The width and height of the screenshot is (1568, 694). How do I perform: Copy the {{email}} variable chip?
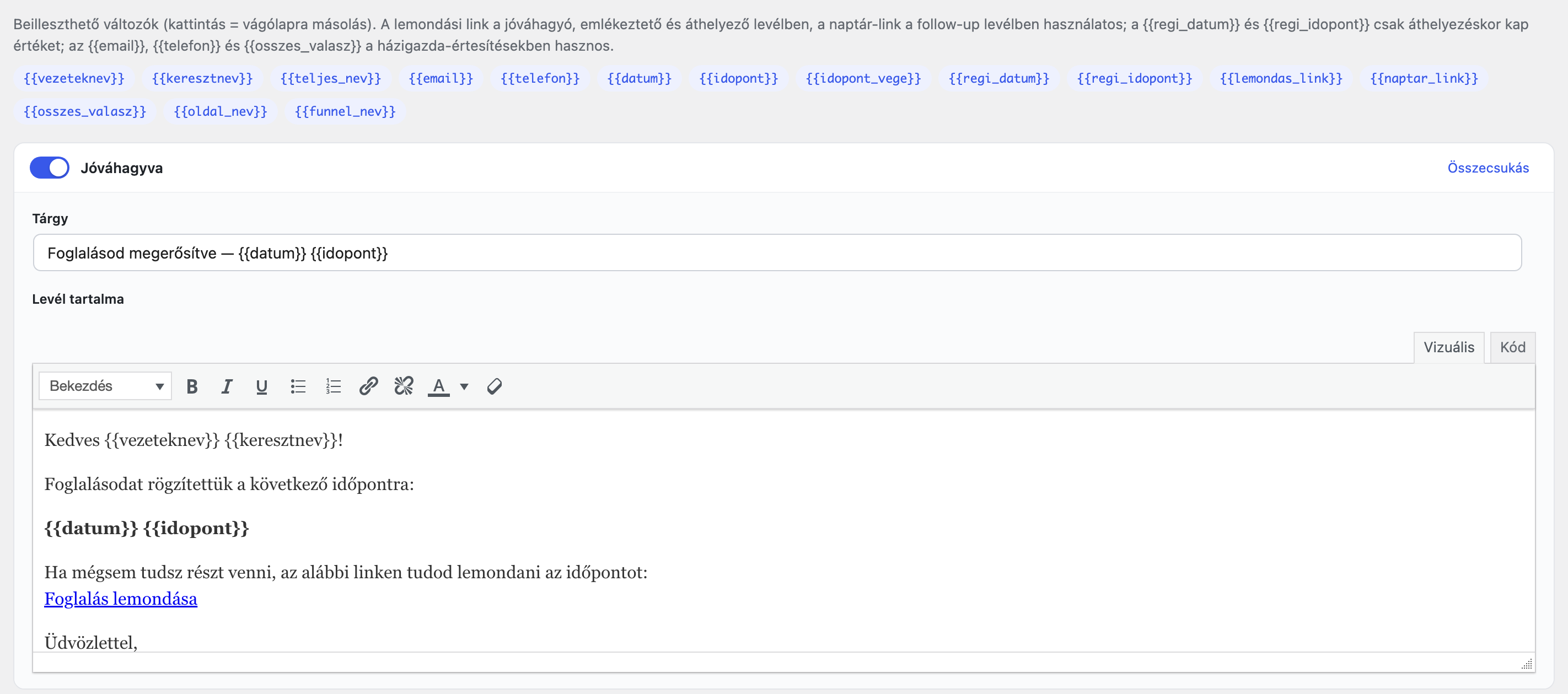pyautogui.click(x=441, y=78)
